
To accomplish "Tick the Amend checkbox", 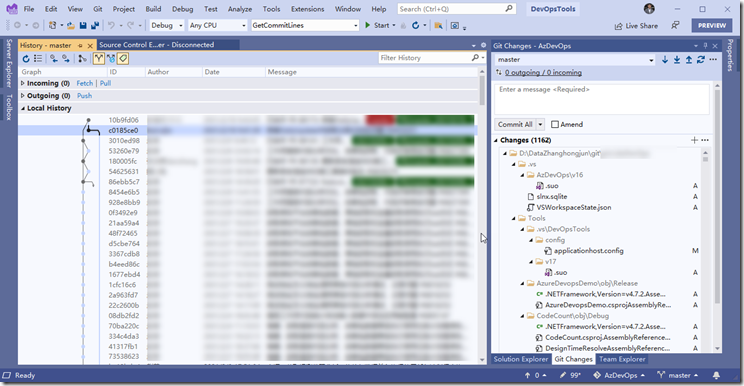I will point(555,124).
